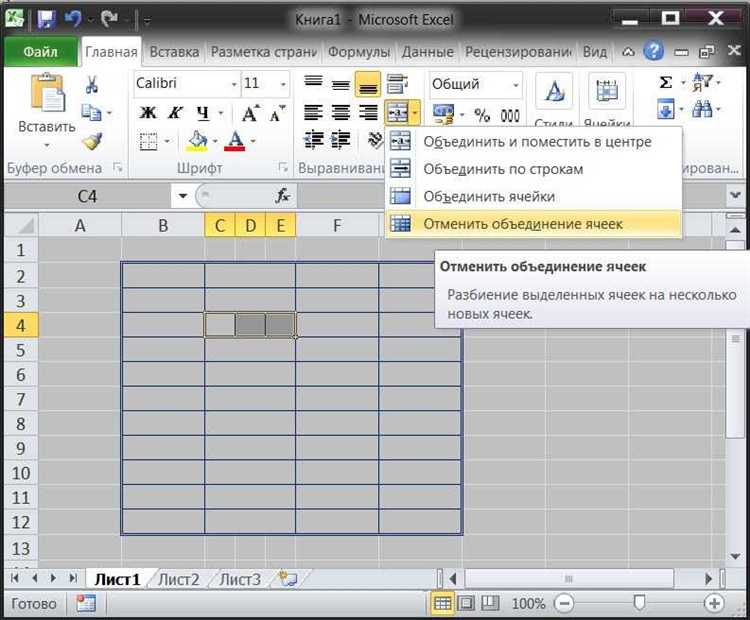
Task: Open the Calibri font name dropdown
Action: click(234, 85)
